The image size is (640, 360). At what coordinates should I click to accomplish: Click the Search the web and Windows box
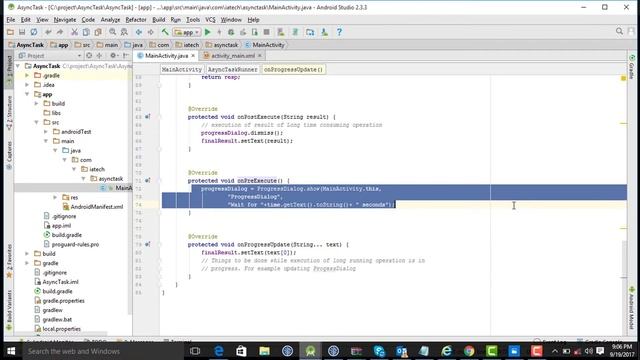(x=103, y=351)
